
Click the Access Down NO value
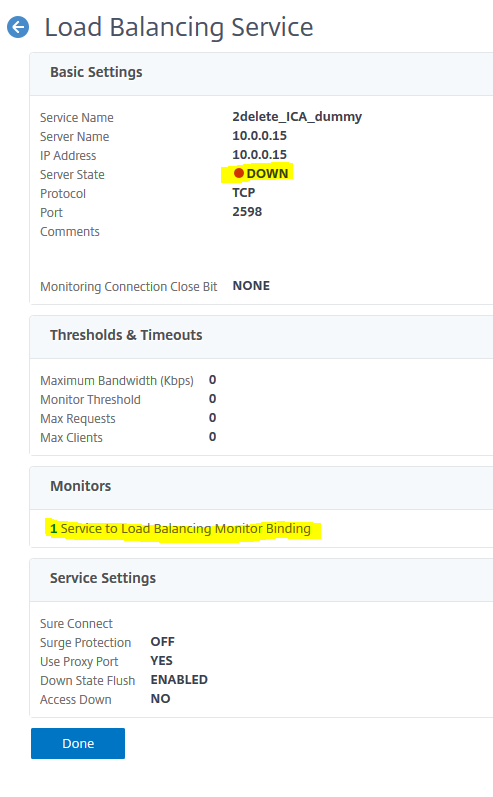coord(160,698)
